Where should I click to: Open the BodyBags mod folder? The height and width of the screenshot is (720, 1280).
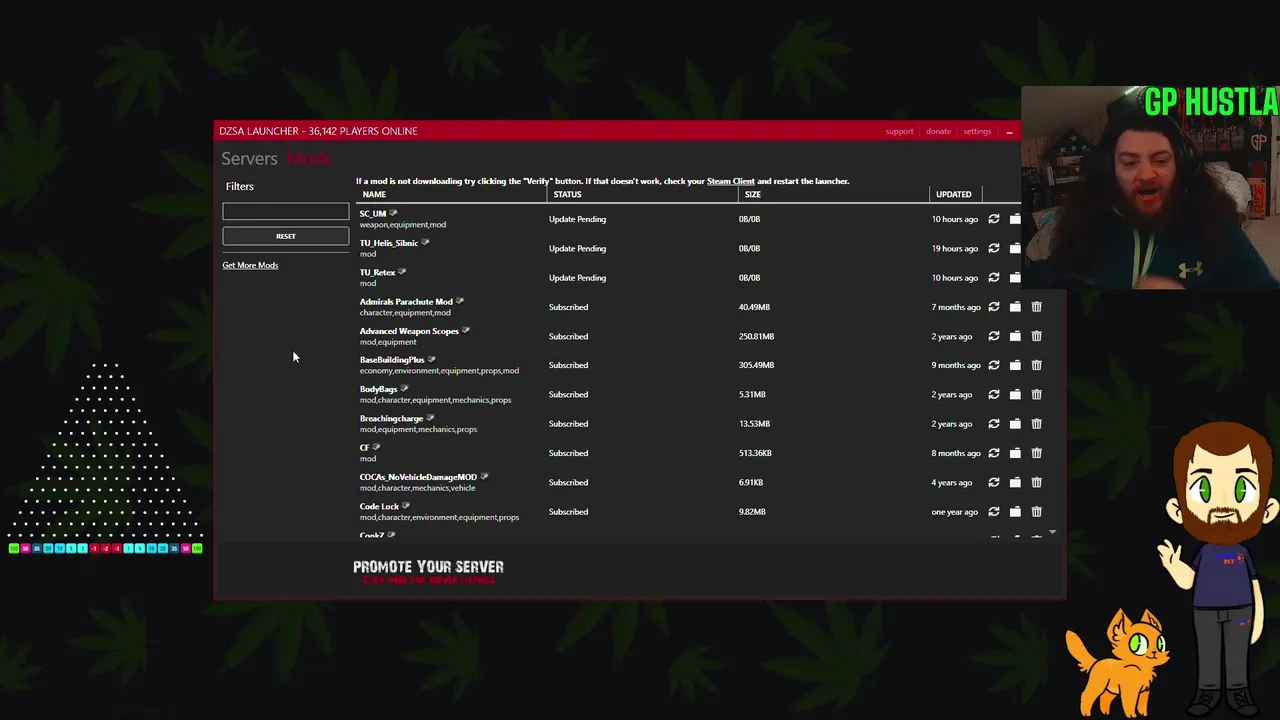click(x=1015, y=394)
